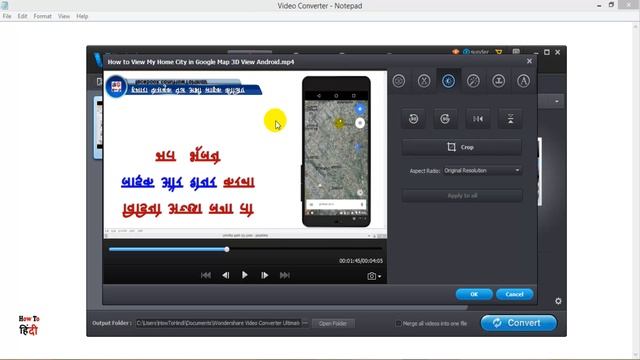Open converter settings gear icon
Image resolution: width=640 pixels, height=360 pixels.
coord(558,301)
